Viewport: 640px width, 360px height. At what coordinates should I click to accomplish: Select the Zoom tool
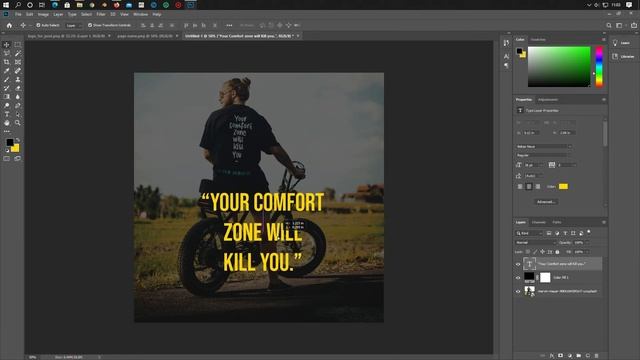[18, 122]
